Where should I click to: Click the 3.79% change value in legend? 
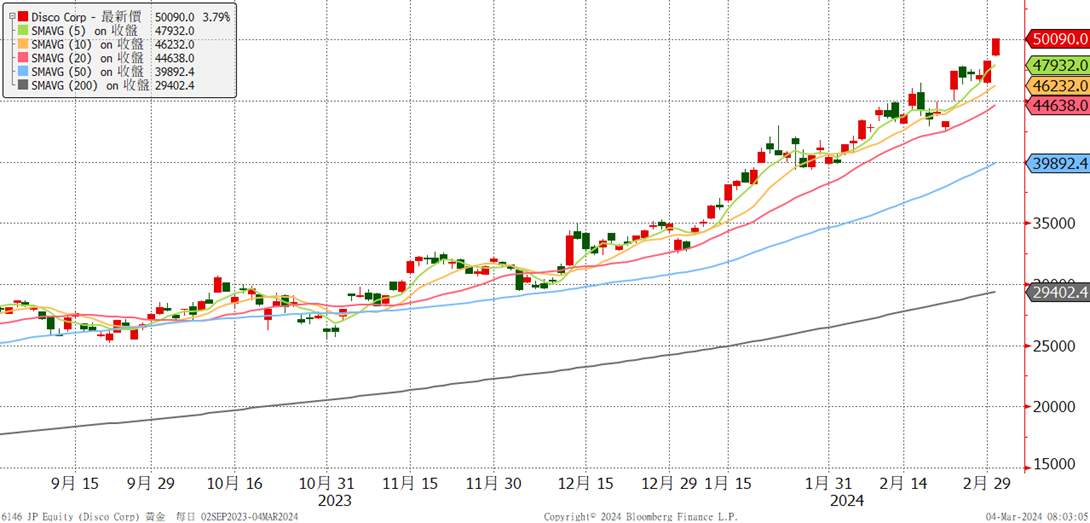[x=216, y=16]
